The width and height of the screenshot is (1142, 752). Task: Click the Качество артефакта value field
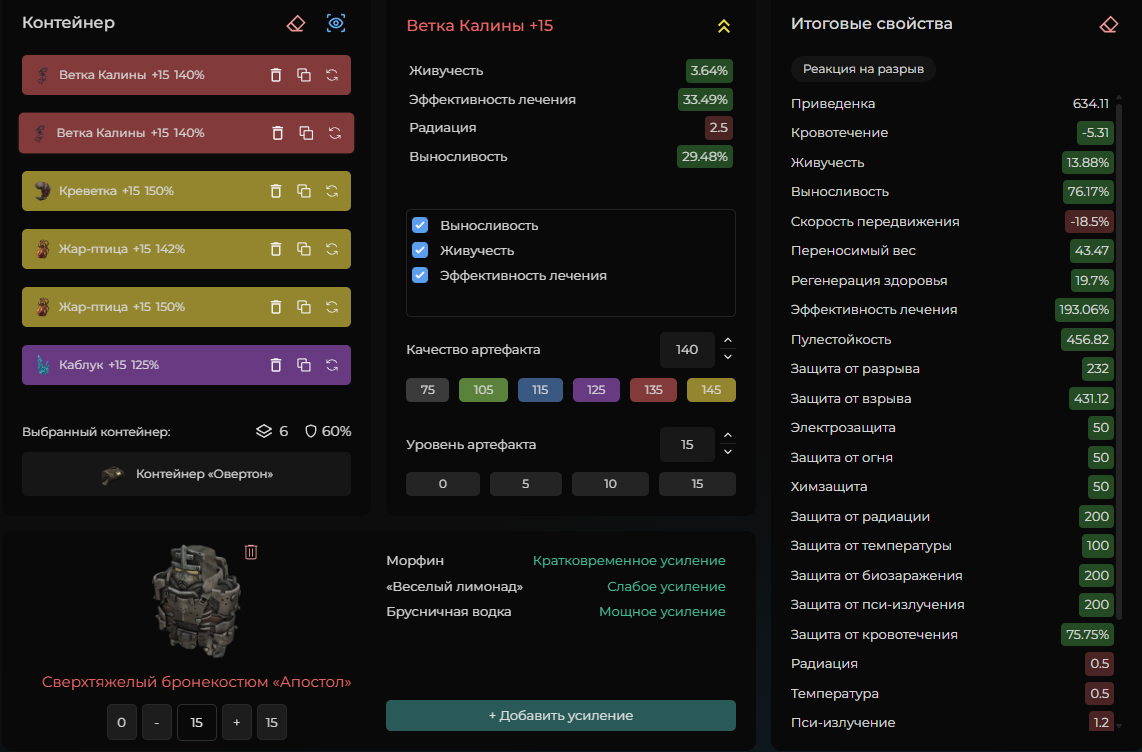click(687, 349)
